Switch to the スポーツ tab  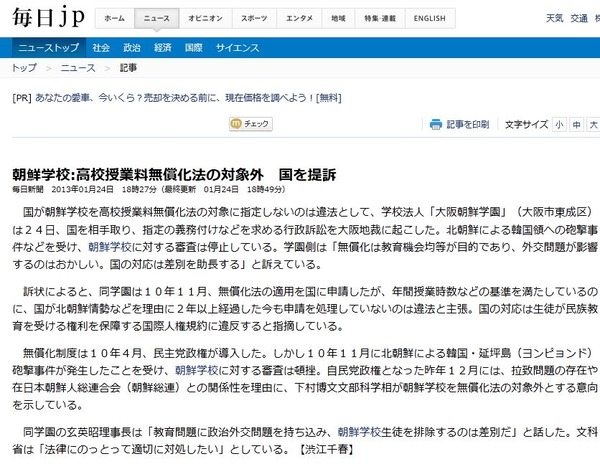click(x=254, y=18)
